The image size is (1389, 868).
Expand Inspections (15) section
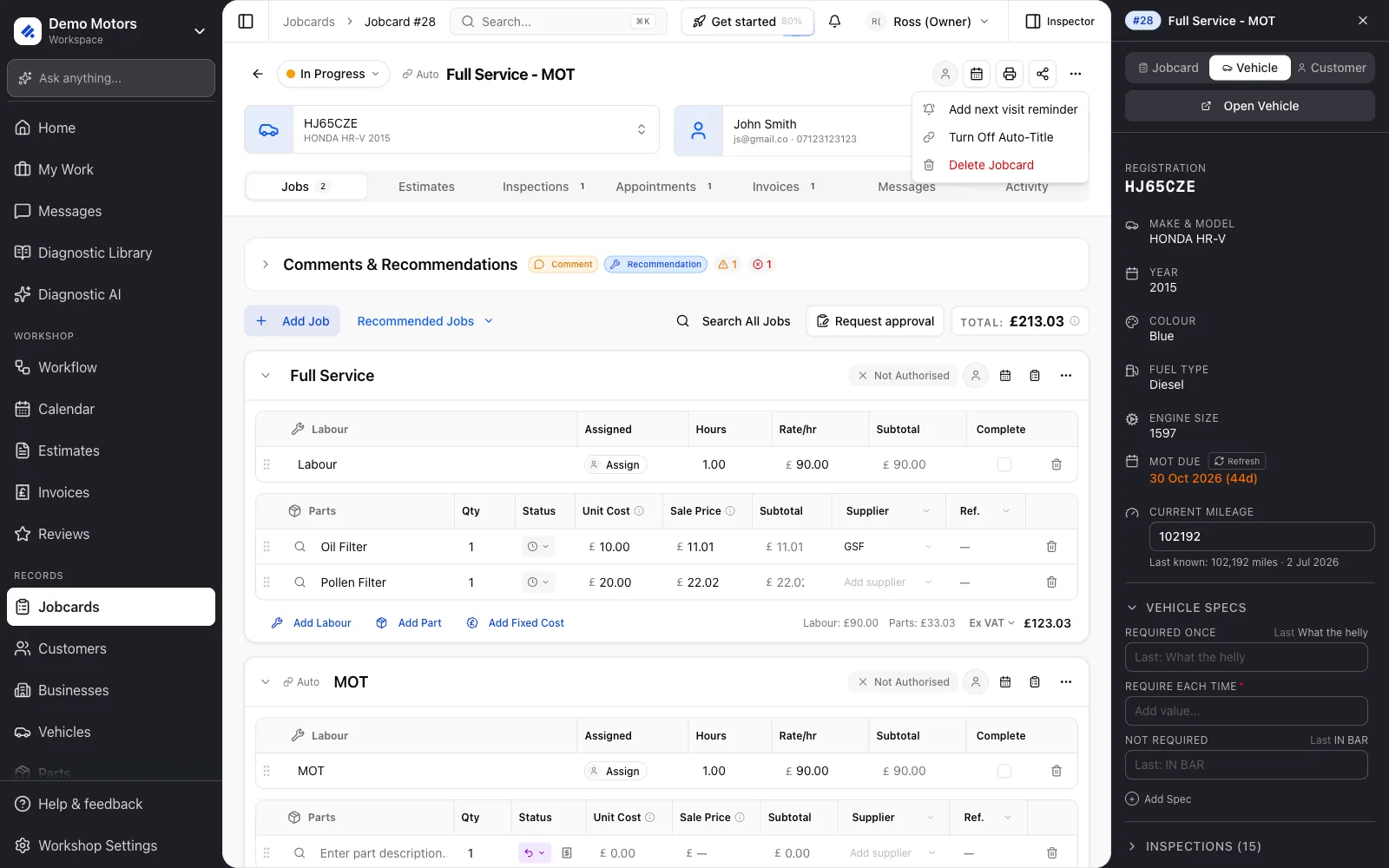(1132, 846)
